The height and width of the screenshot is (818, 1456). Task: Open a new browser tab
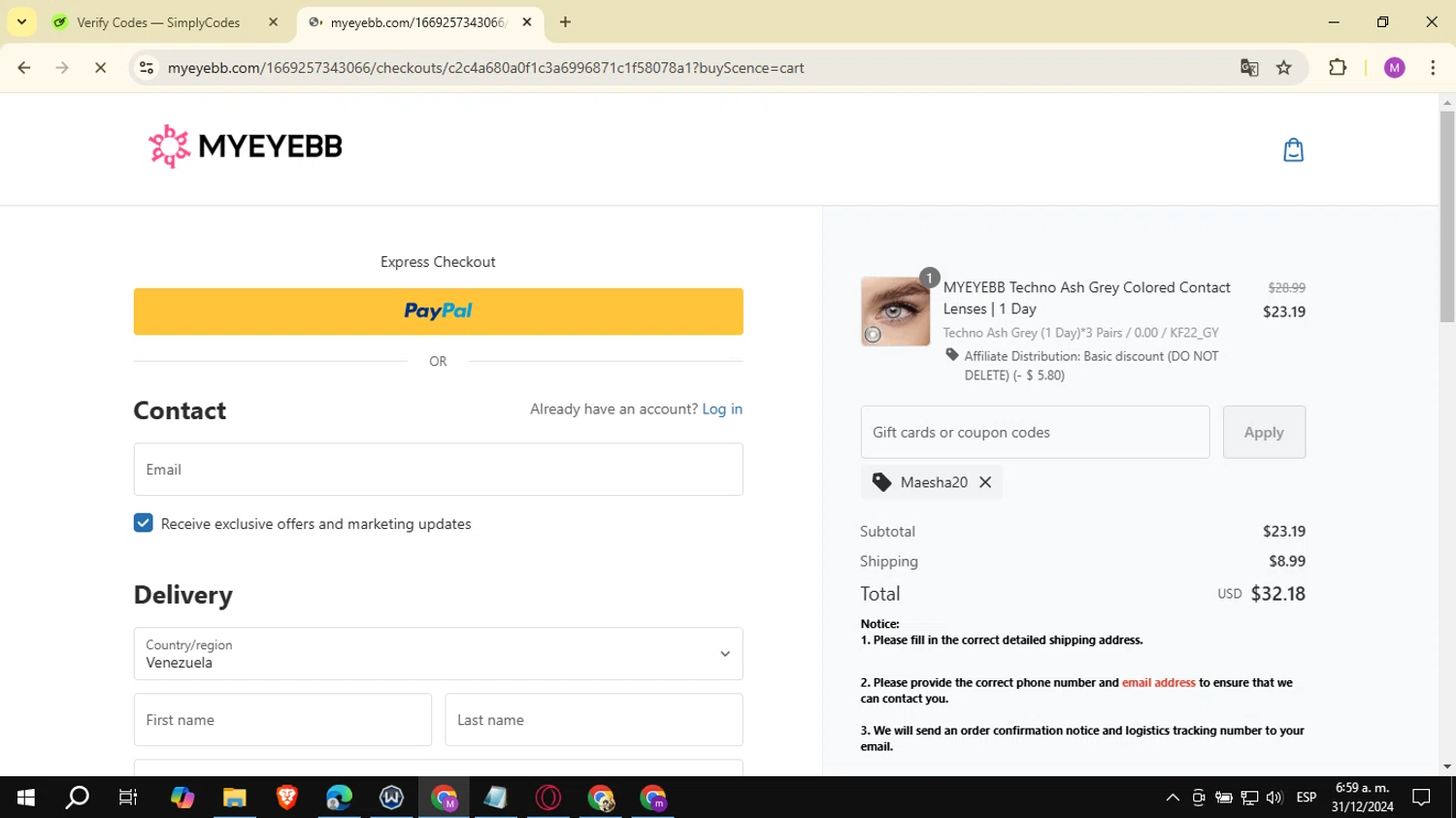pyautogui.click(x=565, y=22)
